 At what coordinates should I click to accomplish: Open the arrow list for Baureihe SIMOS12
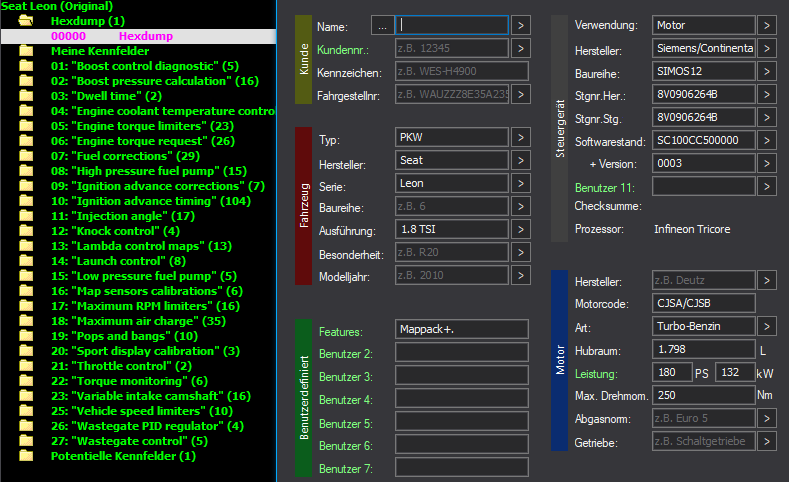coord(767,71)
